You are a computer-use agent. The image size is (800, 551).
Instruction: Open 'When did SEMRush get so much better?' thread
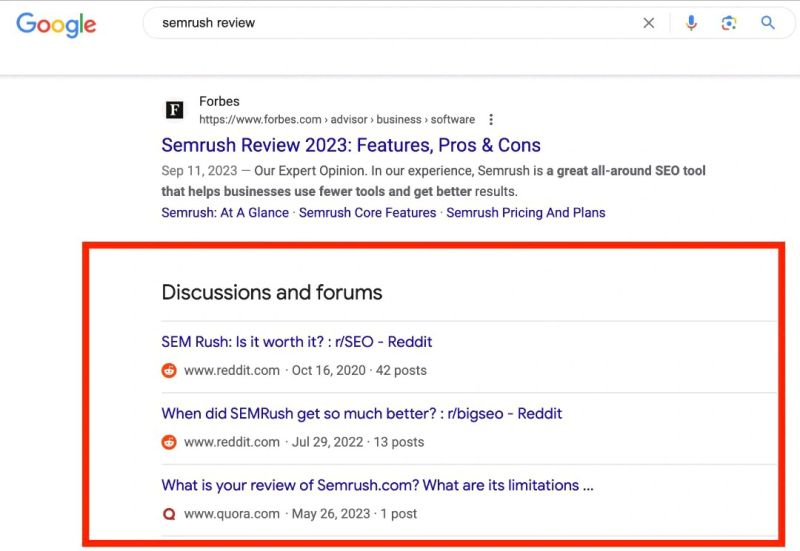(x=361, y=414)
